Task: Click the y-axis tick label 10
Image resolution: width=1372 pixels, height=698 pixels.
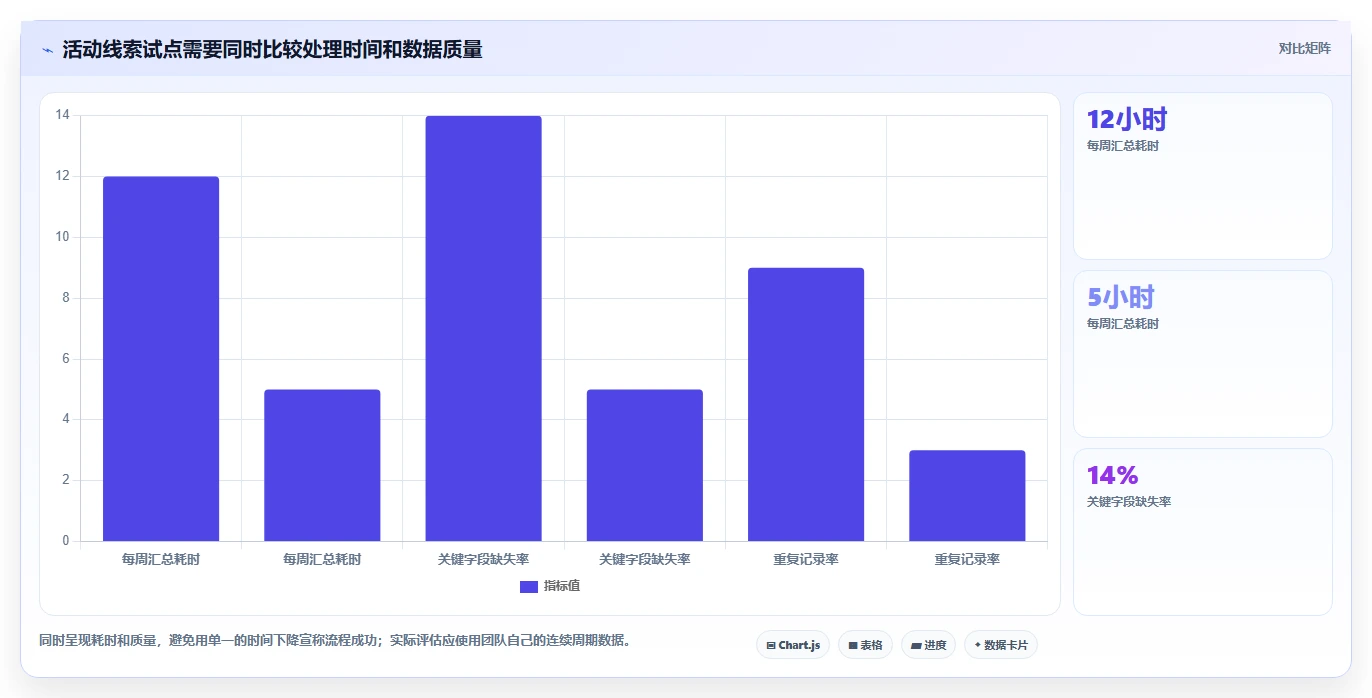Action: (63, 237)
